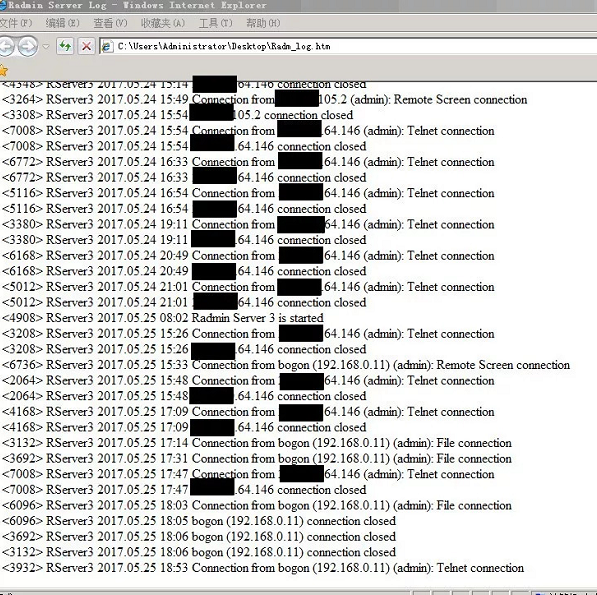Select <3380> 19:11 Telnet connection line
597x595 pixels.
[x=248, y=224]
